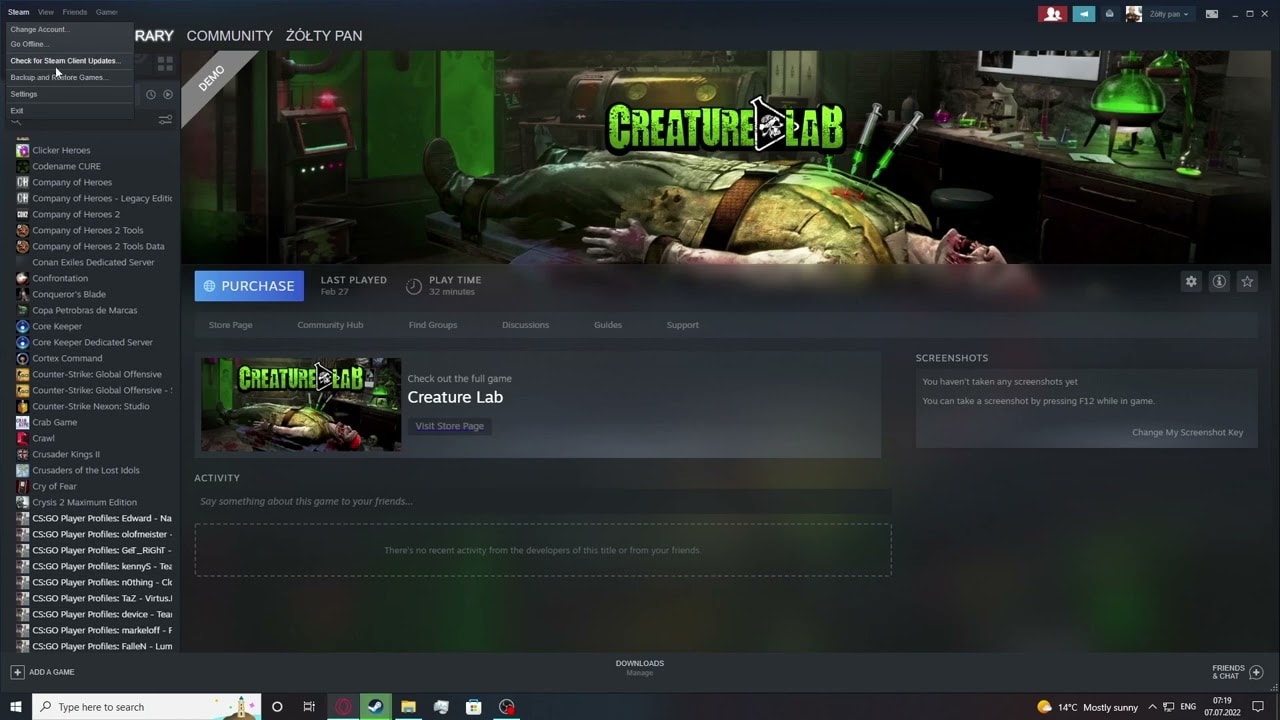This screenshot has height=720, width=1280.
Task: Click the ADD A GAME label
Action: click(52, 672)
